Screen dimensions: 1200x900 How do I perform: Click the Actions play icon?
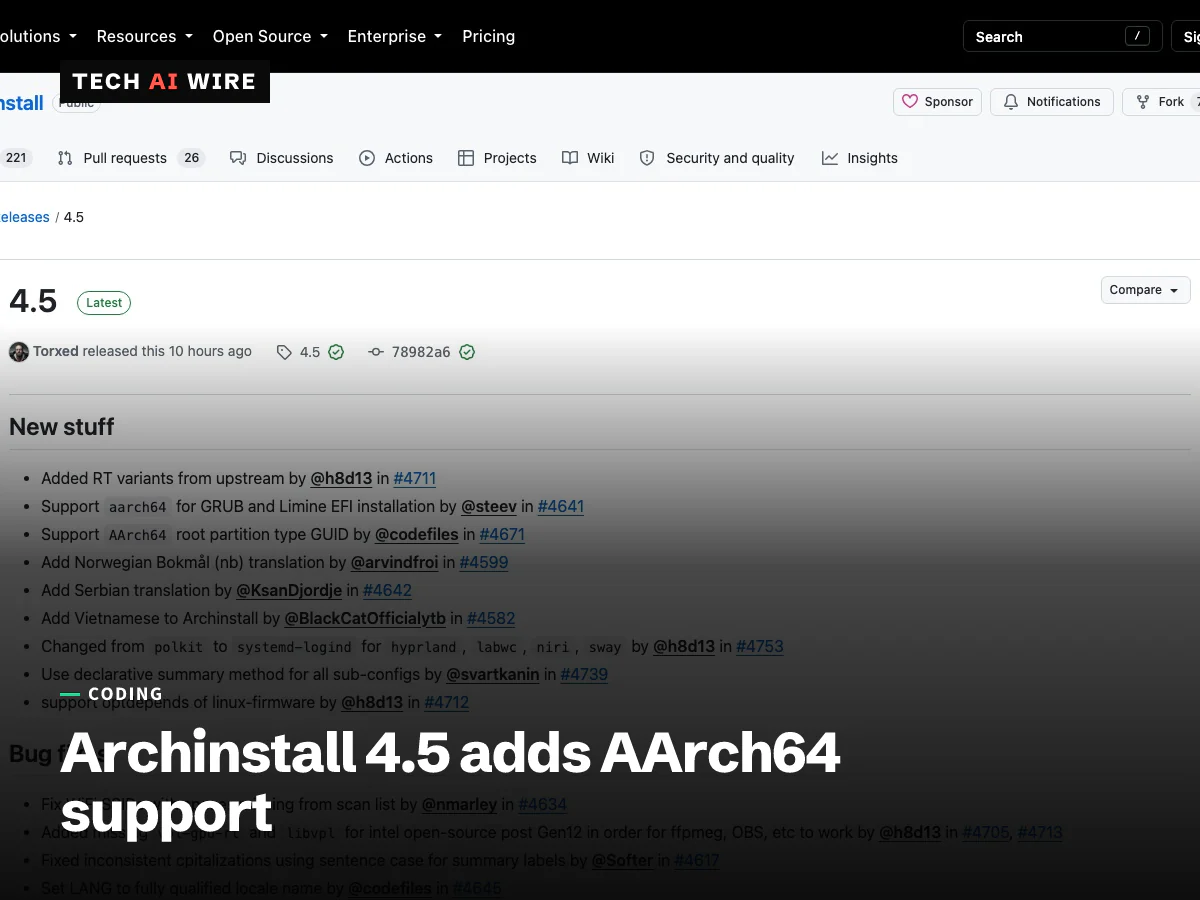[367, 158]
